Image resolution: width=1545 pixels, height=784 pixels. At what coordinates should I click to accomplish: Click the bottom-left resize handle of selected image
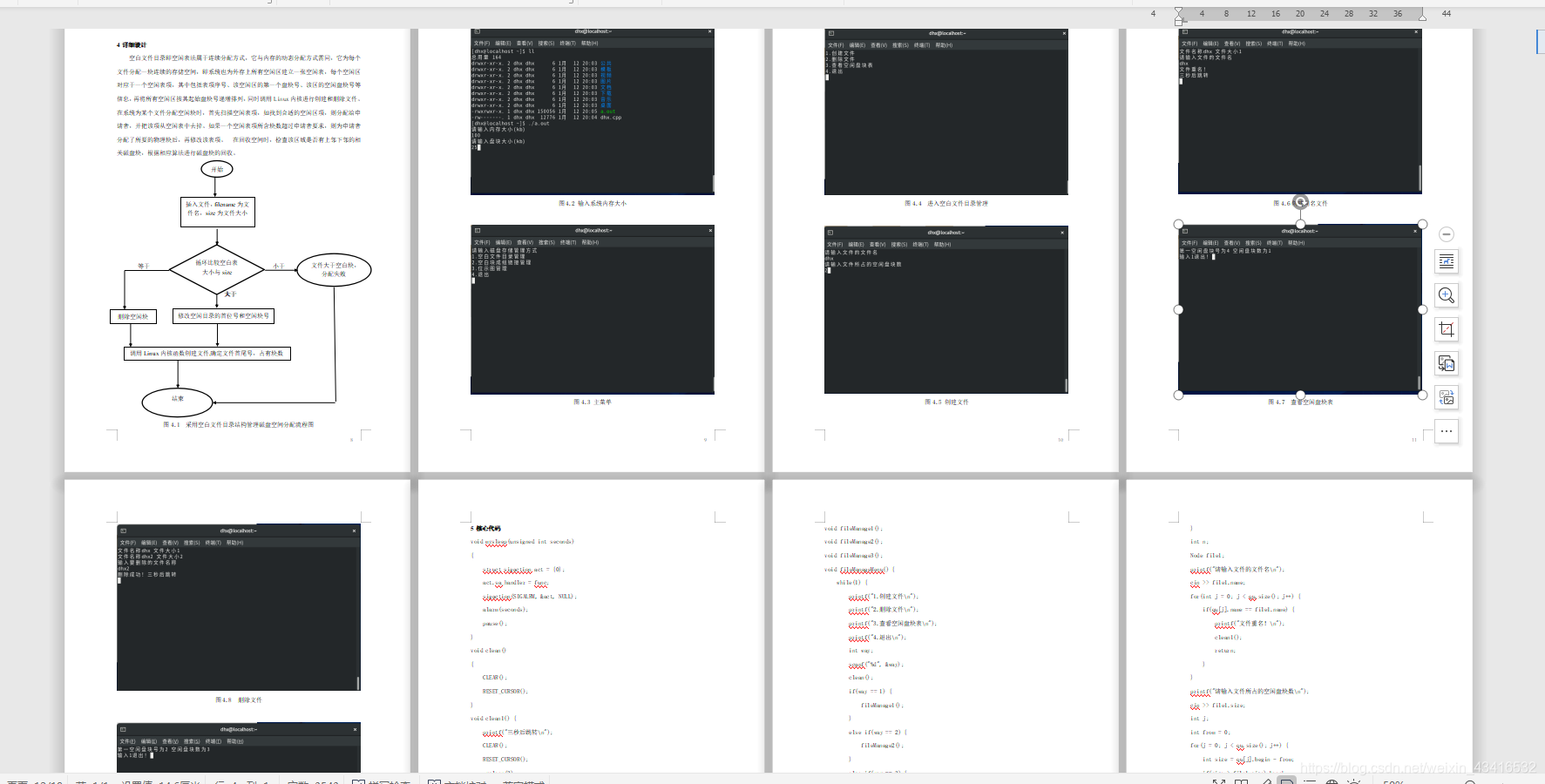click(1179, 395)
